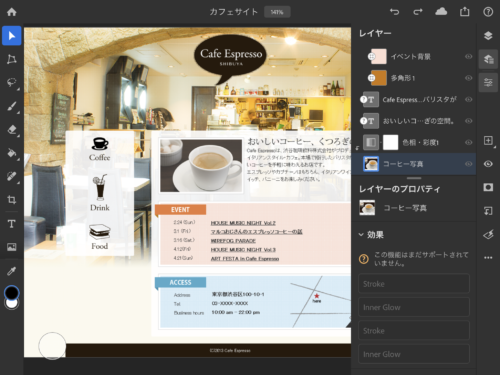Select the Brush tool
Screen dimensions: 500x375
tap(12, 106)
